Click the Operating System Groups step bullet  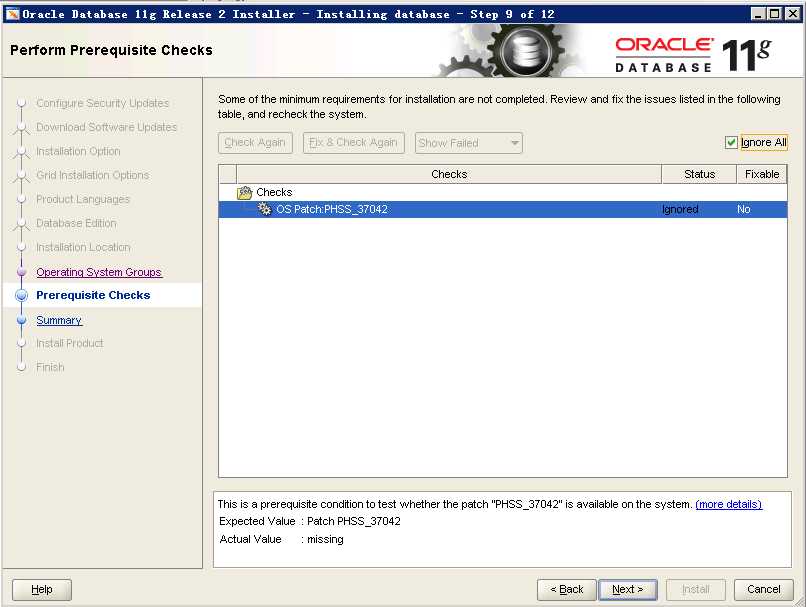coord(22,272)
